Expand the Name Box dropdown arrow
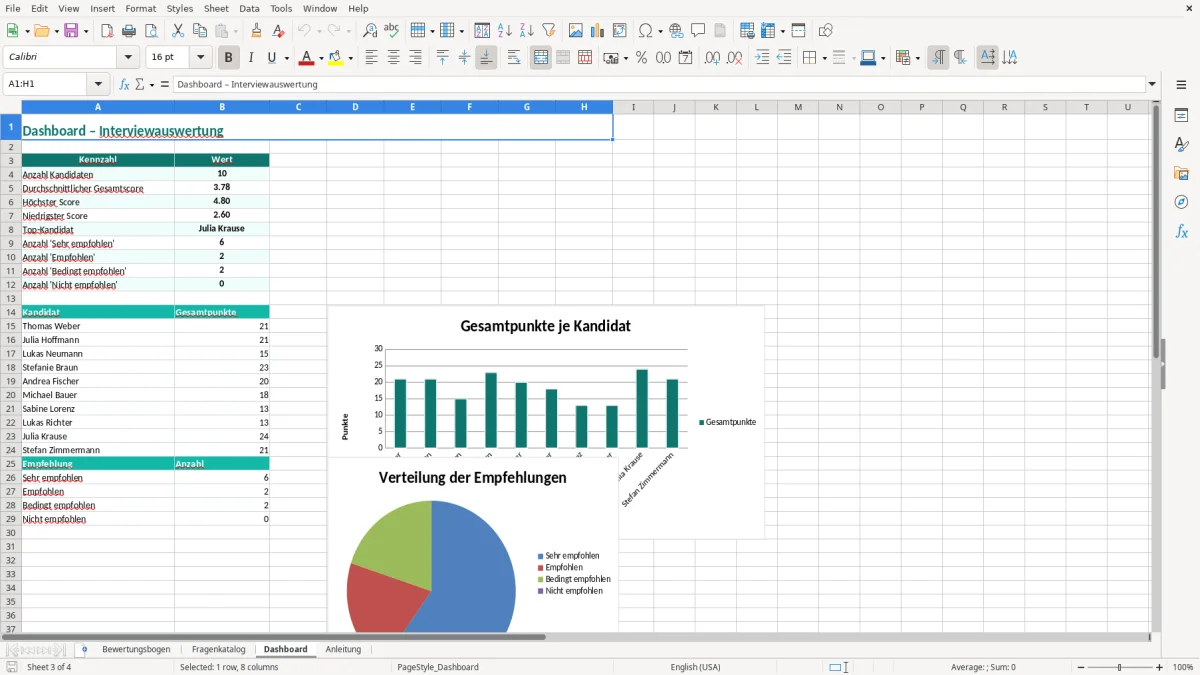Image resolution: width=1200 pixels, height=675 pixels. tap(98, 84)
